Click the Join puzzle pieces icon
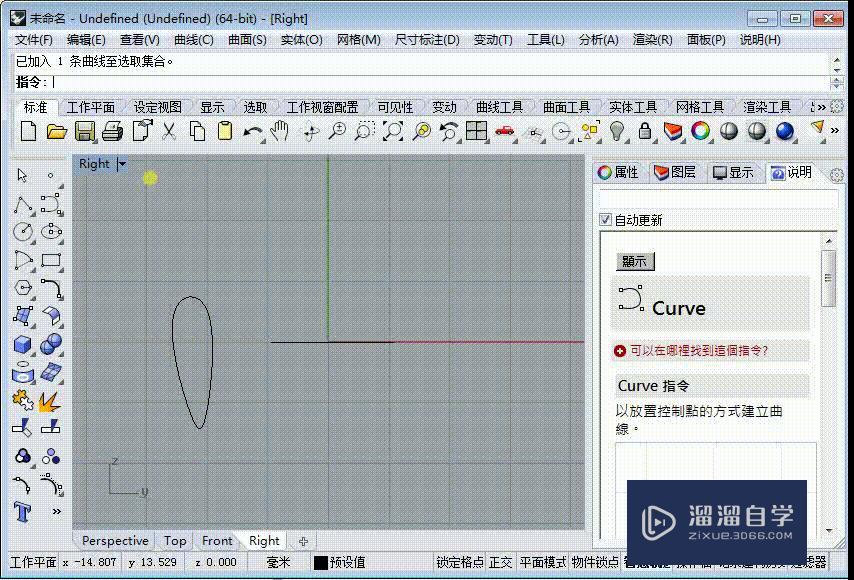The width and height of the screenshot is (854, 580). tap(22, 400)
